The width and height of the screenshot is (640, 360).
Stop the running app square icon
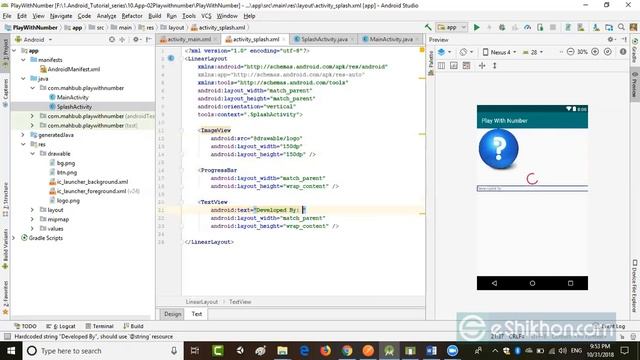553,27
